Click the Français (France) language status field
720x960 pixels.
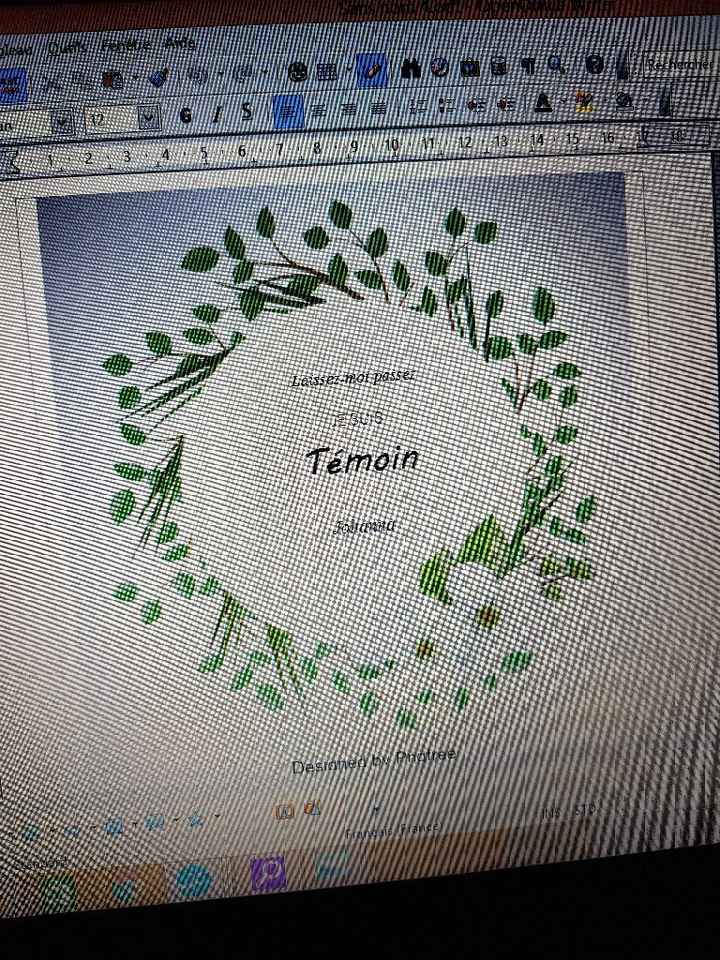[391, 829]
